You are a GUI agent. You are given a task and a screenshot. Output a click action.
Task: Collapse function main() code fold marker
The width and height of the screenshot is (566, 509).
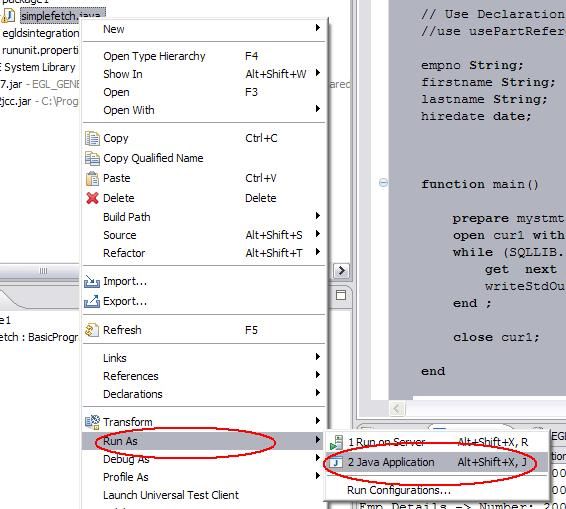coord(383,183)
